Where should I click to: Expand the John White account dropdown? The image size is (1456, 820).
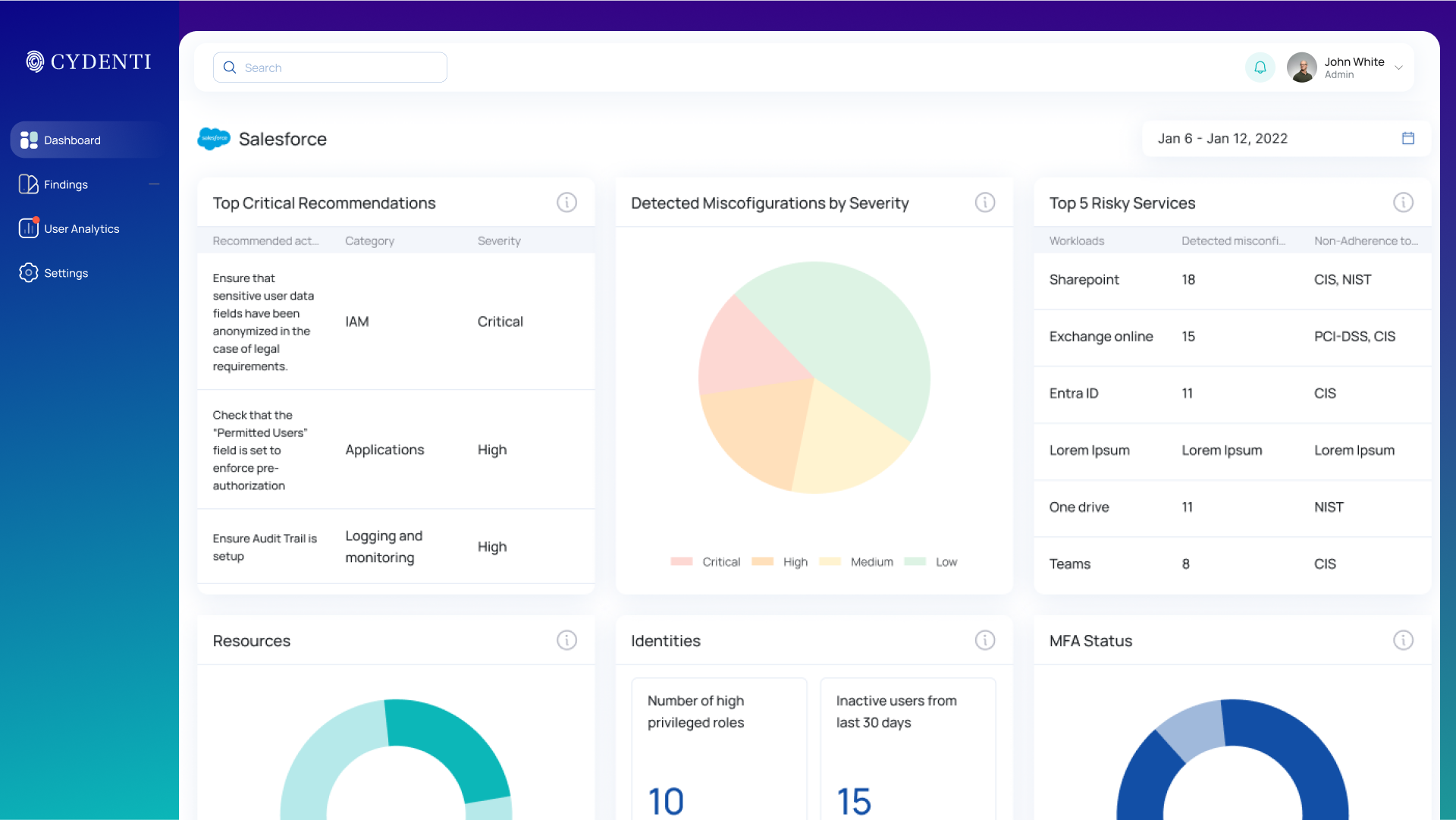point(1398,68)
